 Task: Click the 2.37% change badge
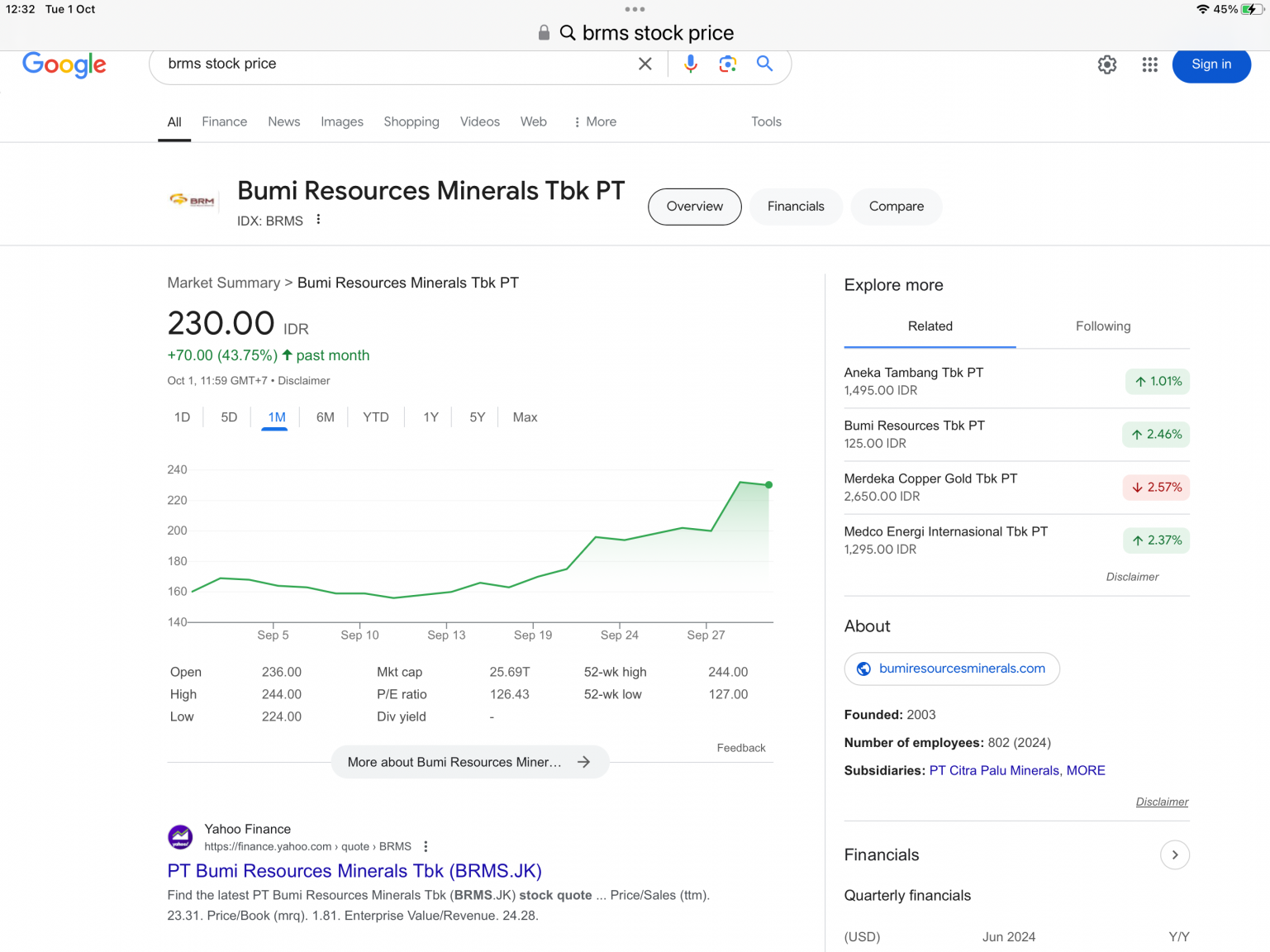pyautogui.click(x=1156, y=540)
